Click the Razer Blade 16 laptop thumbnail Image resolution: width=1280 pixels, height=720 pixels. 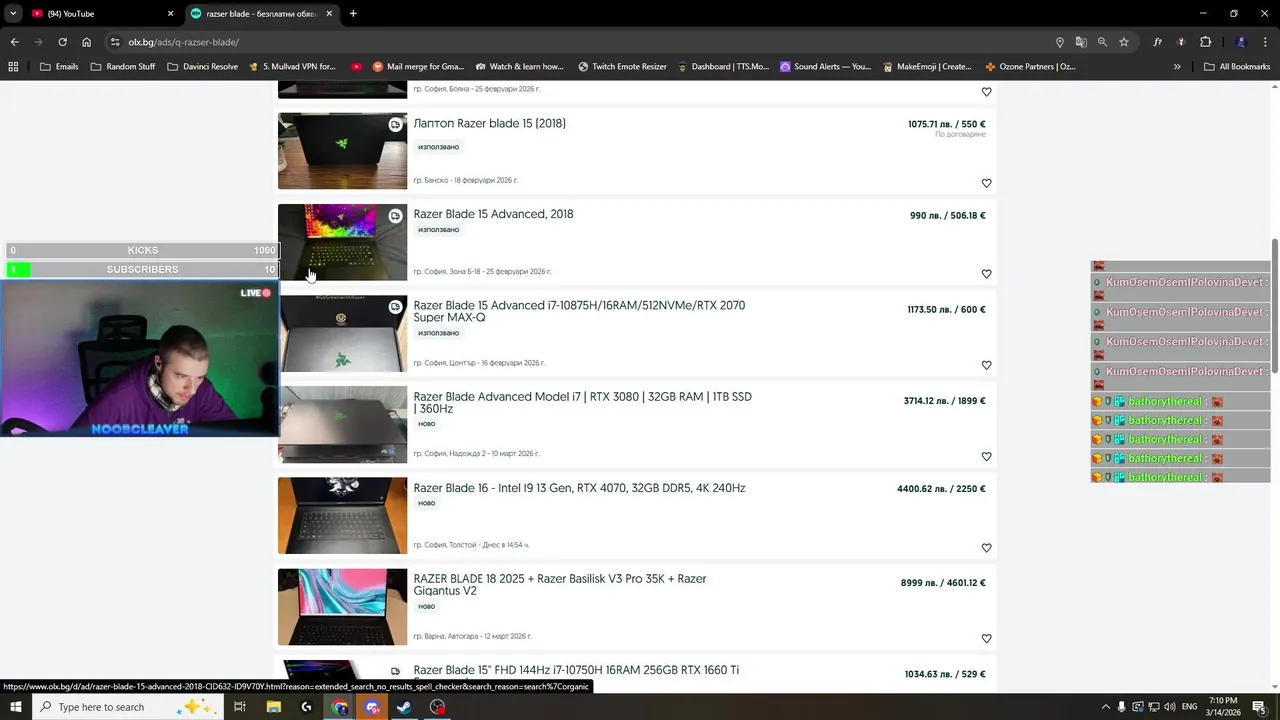[342, 515]
